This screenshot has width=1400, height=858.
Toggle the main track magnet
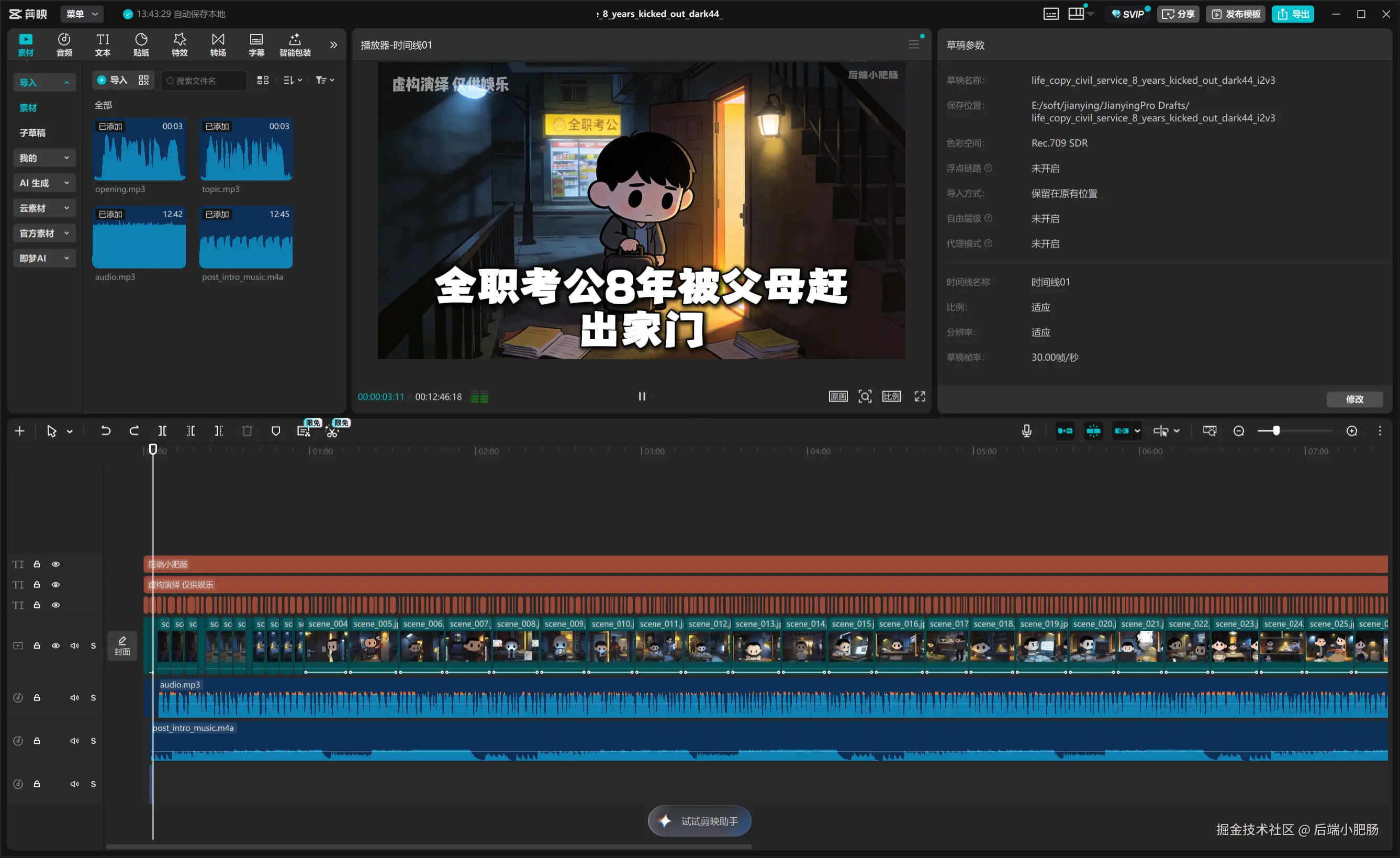(x=1065, y=431)
